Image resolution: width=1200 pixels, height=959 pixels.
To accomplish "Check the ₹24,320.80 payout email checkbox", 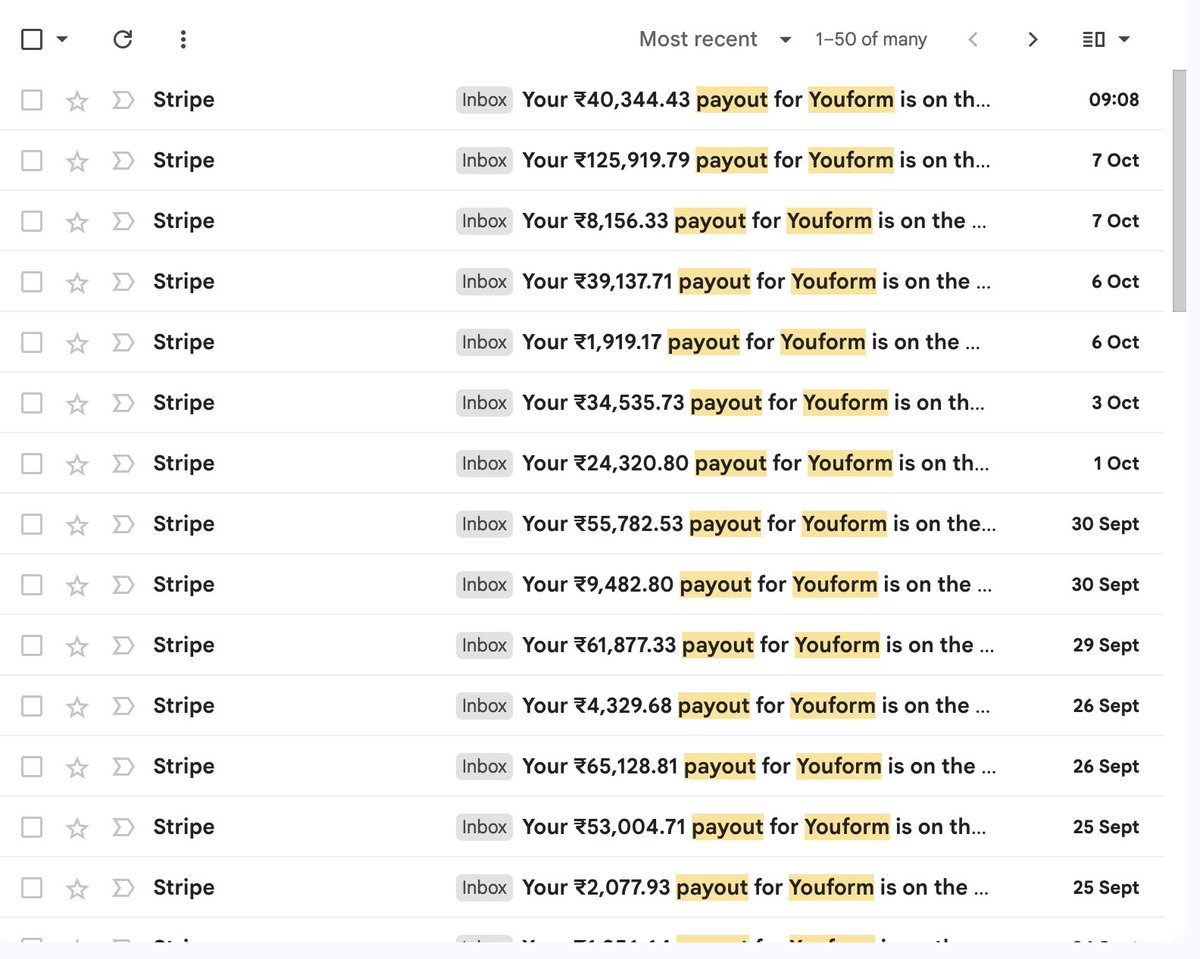I will click(32, 464).
